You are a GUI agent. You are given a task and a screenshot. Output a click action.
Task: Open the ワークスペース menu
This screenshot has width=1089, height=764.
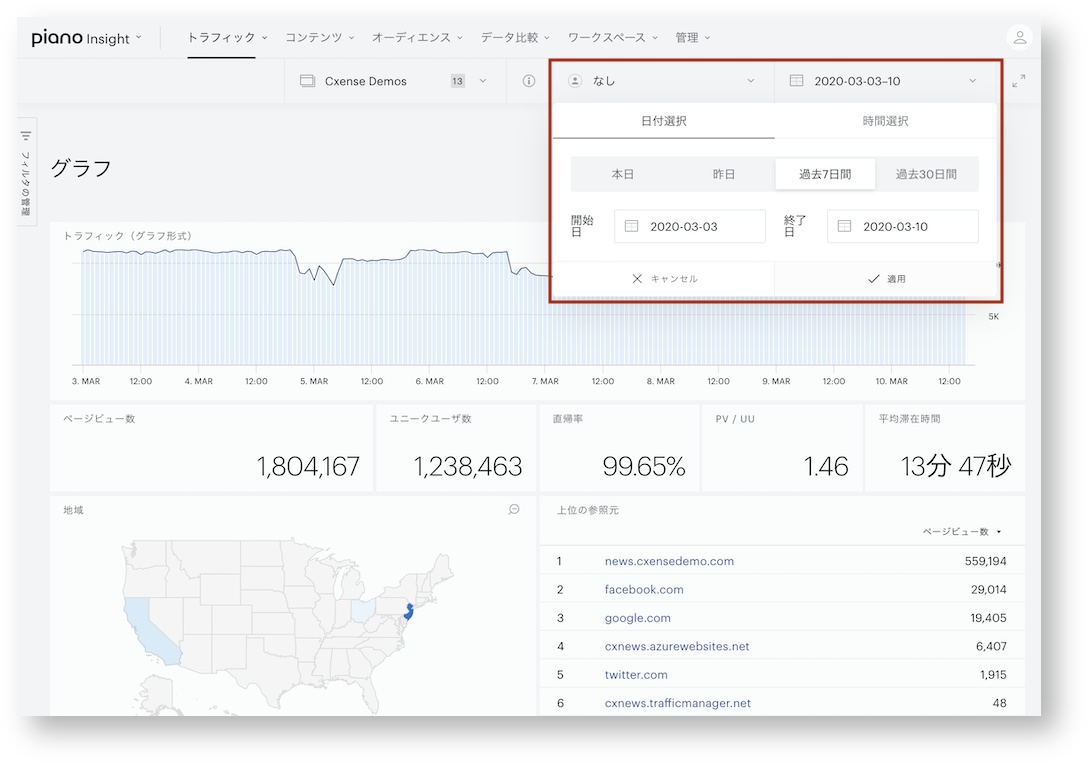click(613, 38)
